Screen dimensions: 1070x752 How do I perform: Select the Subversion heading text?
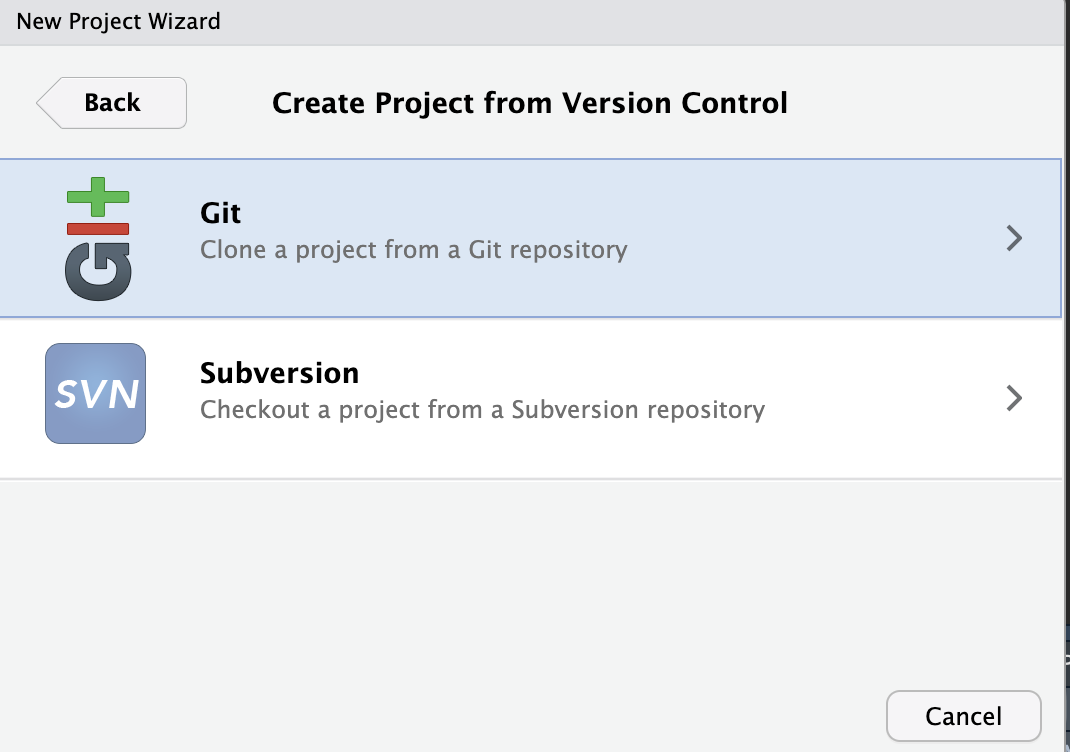coord(279,373)
